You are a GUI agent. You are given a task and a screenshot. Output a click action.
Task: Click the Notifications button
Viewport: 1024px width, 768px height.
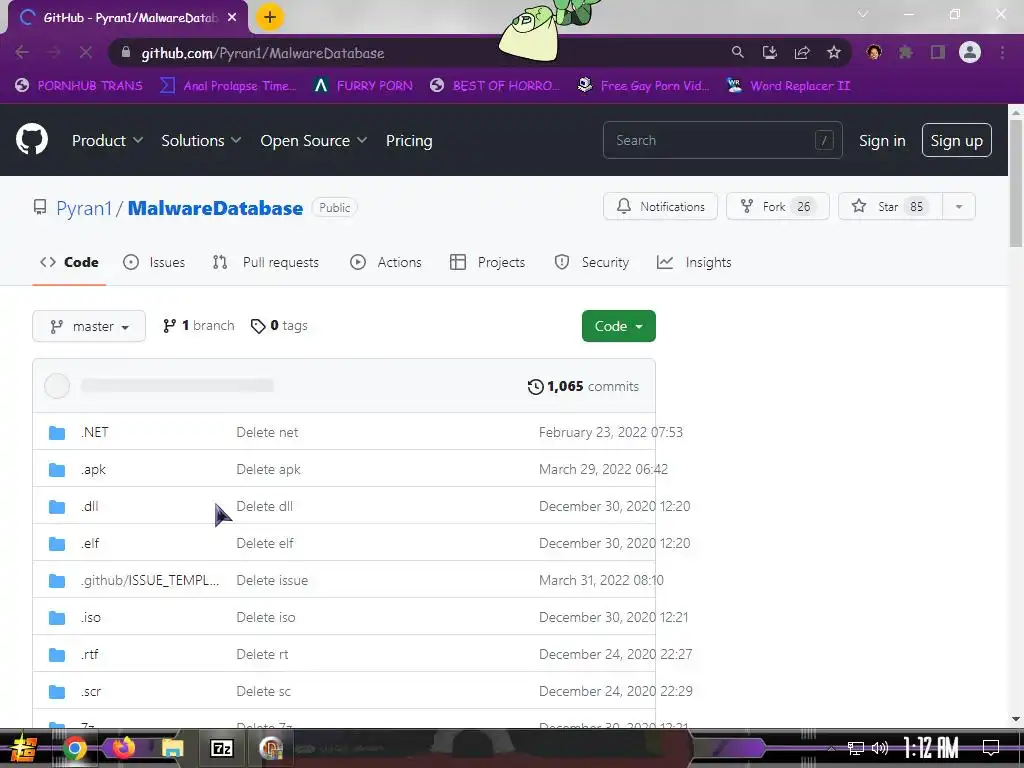pos(660,206)
